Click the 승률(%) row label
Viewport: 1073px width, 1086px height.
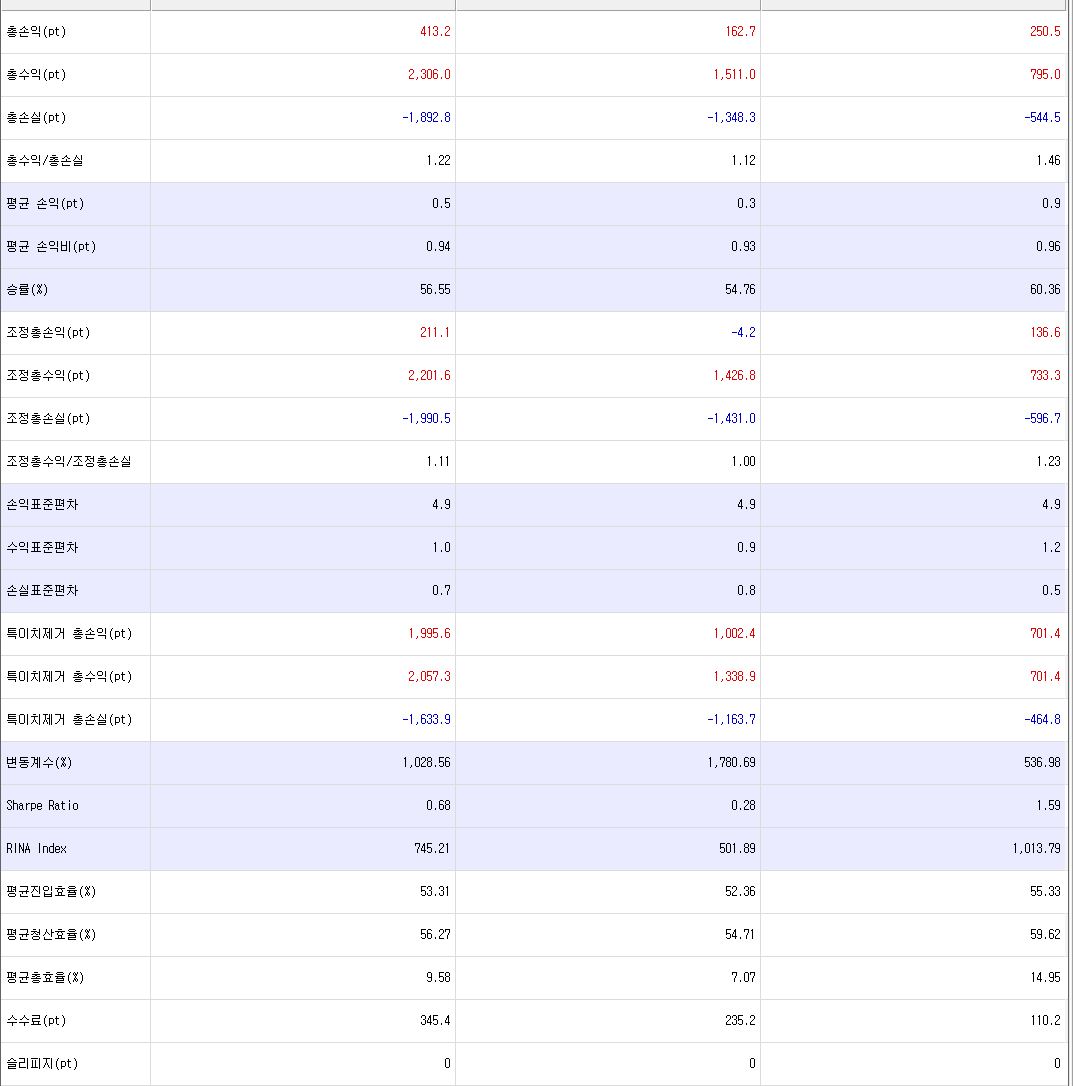[x=27, y=290]
